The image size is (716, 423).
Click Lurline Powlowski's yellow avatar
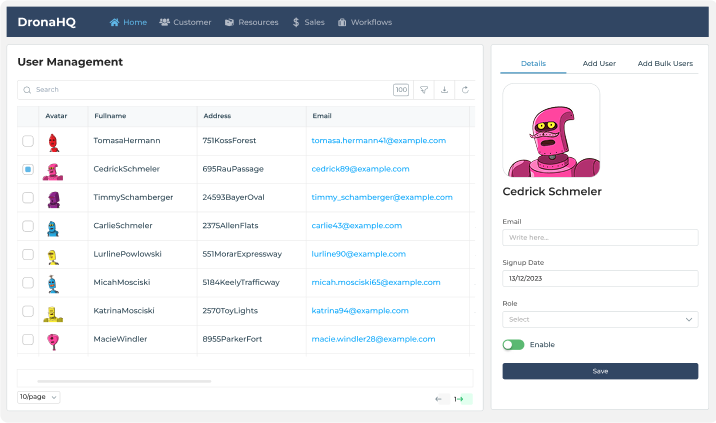pyautogui.click(x=53, y=257)
